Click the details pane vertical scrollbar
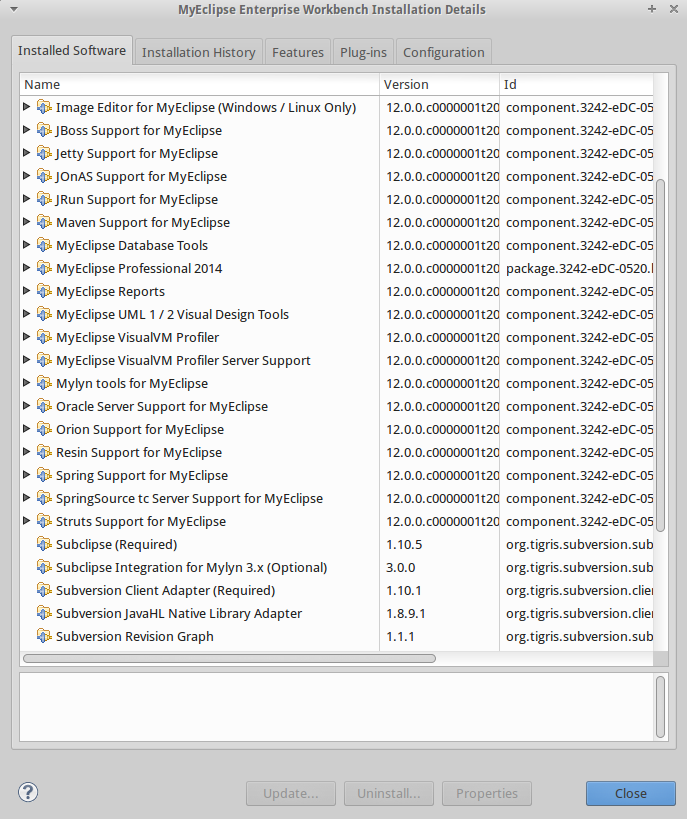Image resolution: width=687 pixels, height=819 pixels. pyautogui.click(x=660, y=707)
